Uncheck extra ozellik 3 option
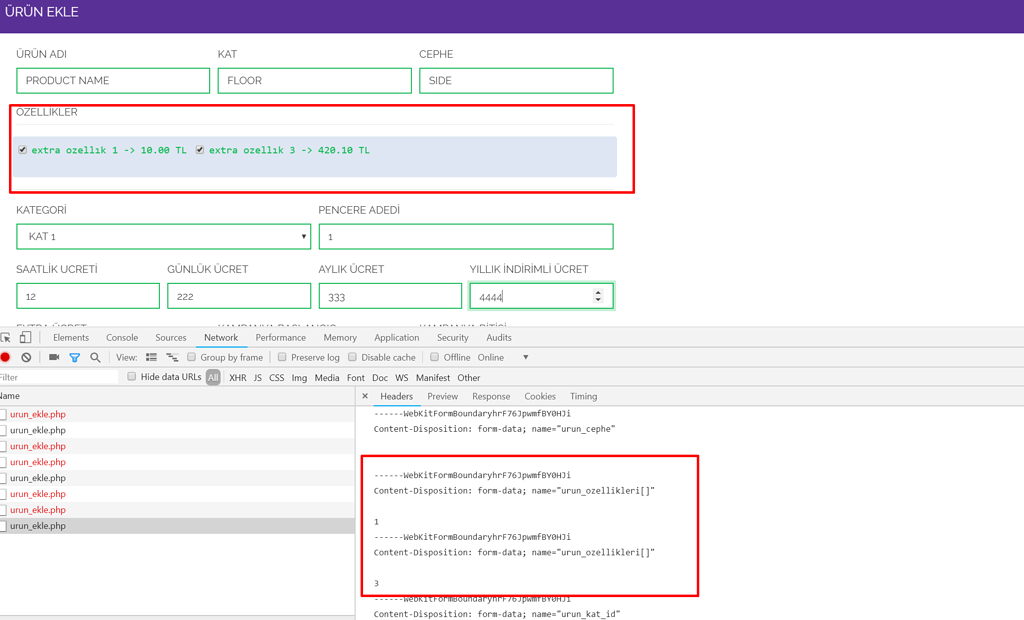1024x620 pixels. pyautogui.click(x=199, y=149)
